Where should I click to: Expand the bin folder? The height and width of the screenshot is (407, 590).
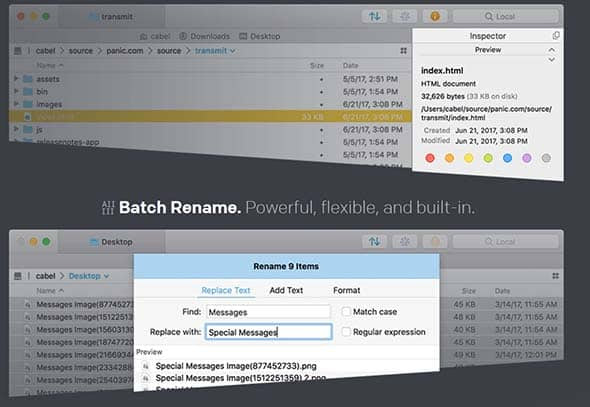pyautogui.click(x=16, y=91)
